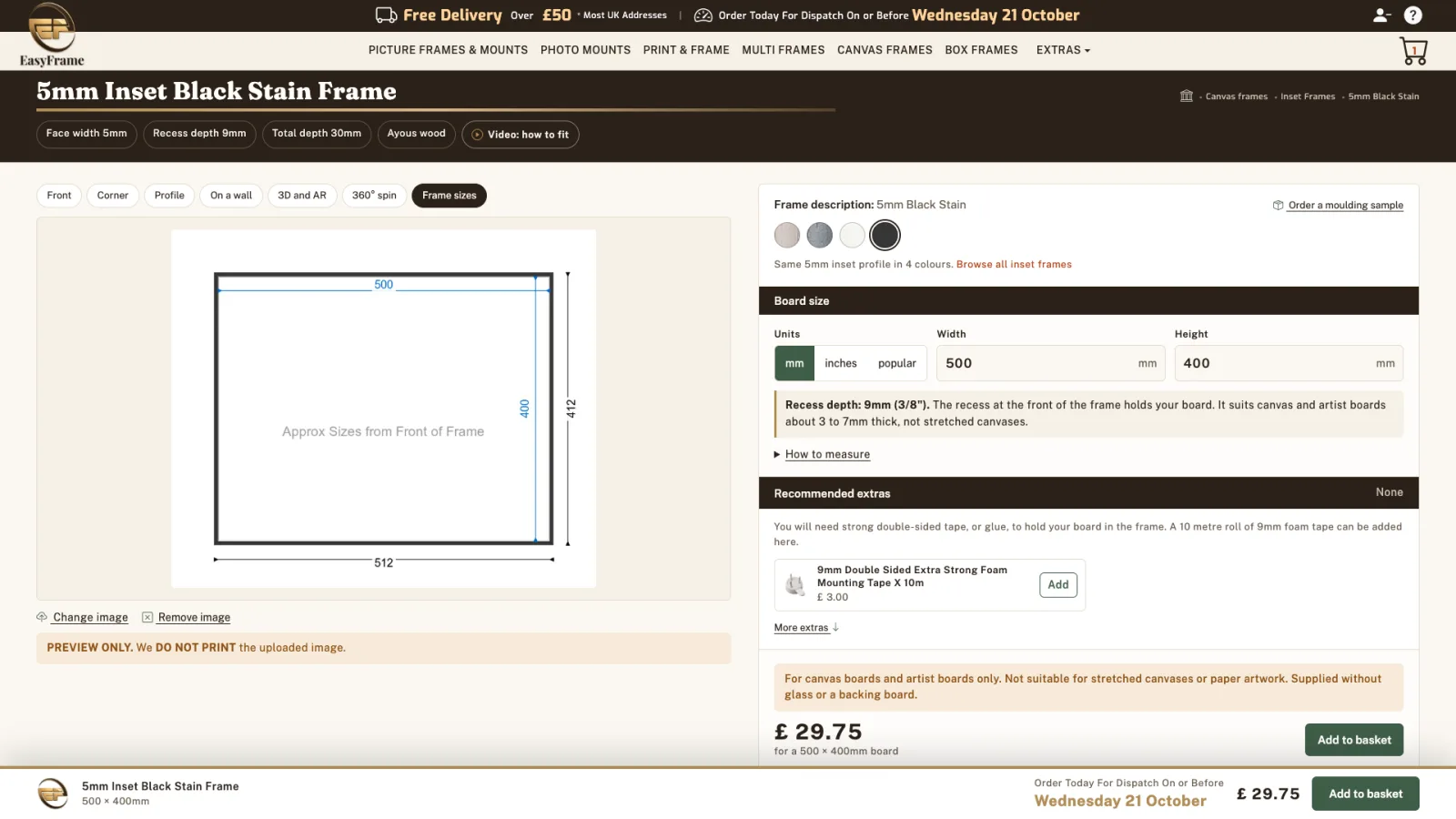Image resolution: width=1456 pixels, height=819 pixels.
Task: Click the home breadcrumb icon
Action: point(1186,96)
